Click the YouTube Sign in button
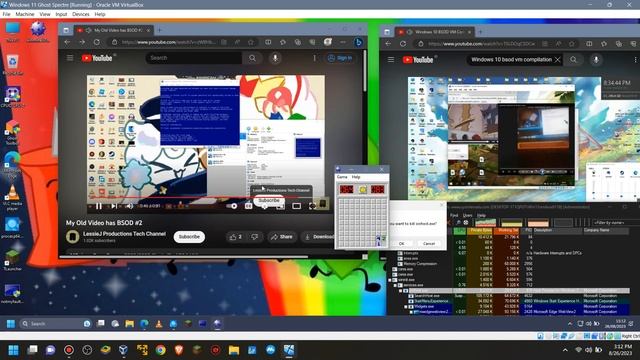Viewport: 640px width, 360px height. click(x=340, y=58)
